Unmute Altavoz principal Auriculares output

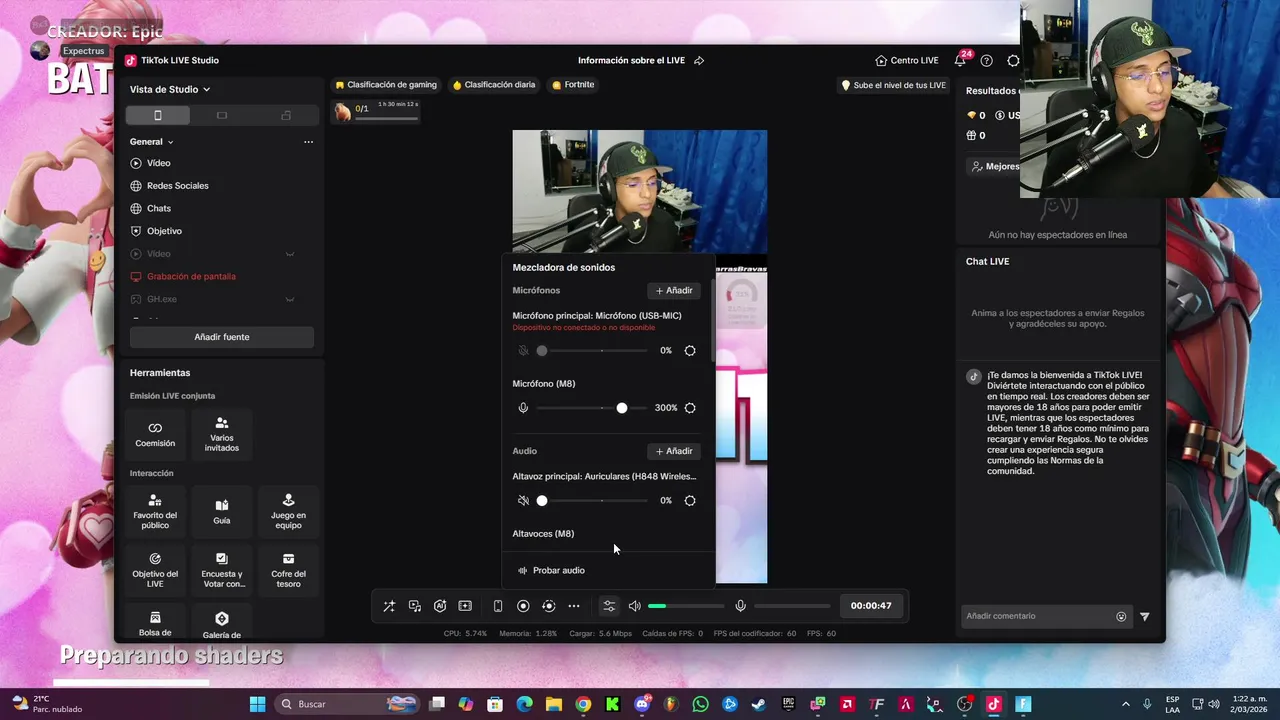click(523, 500)
